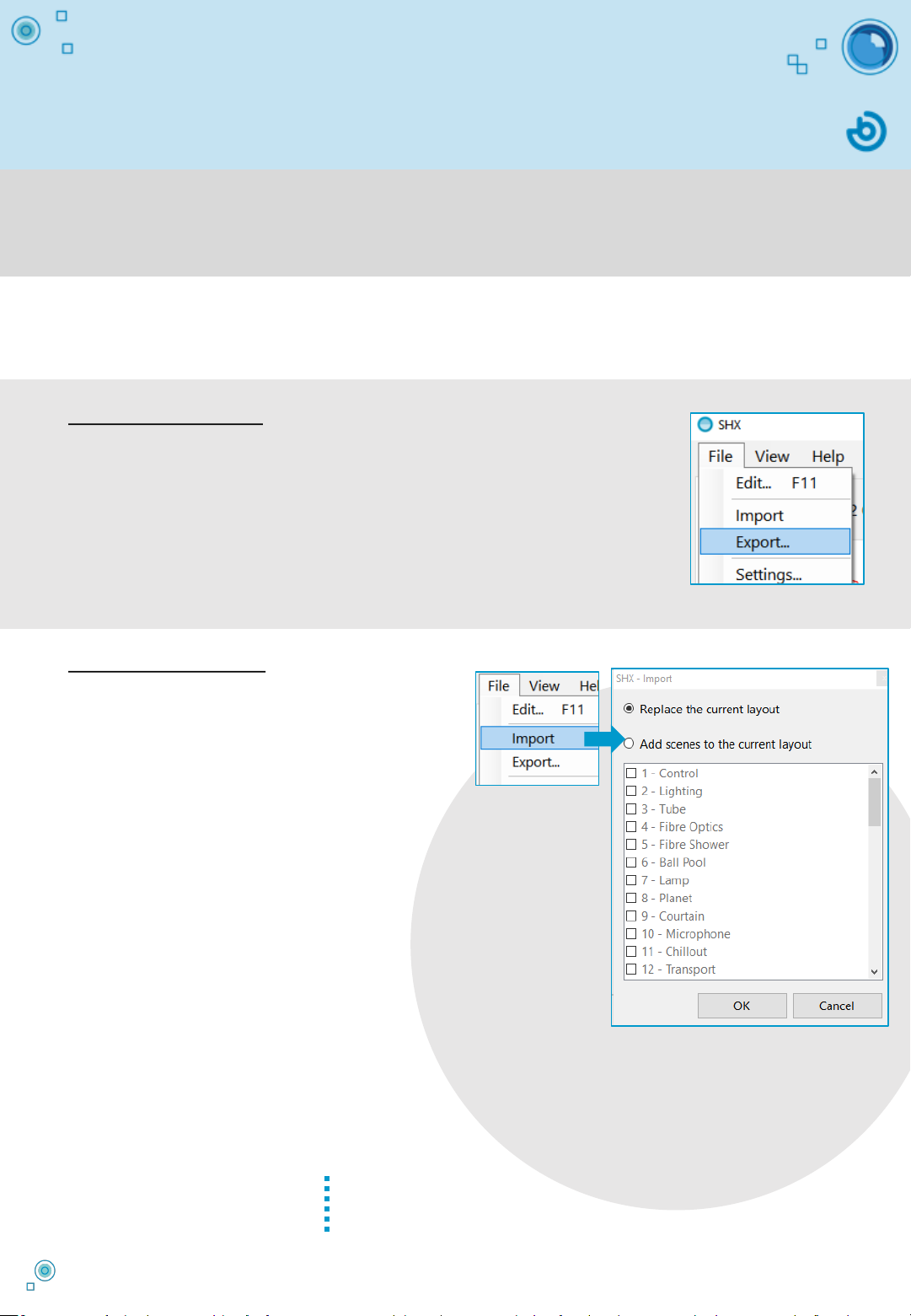Check the 7 - Lamp scene
The width and height of the screenshot is (911, 1316).
631,880
